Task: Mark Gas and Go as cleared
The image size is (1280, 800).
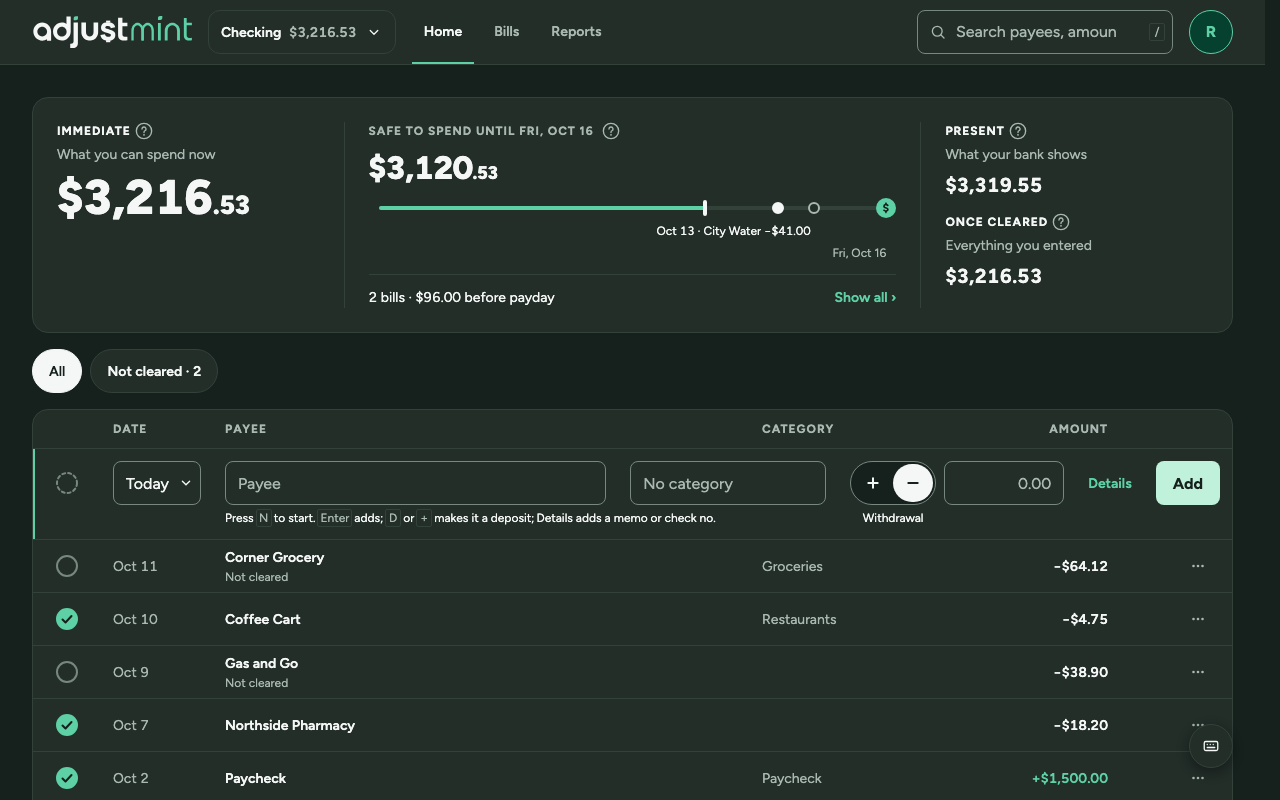Action: coord(67,672)
